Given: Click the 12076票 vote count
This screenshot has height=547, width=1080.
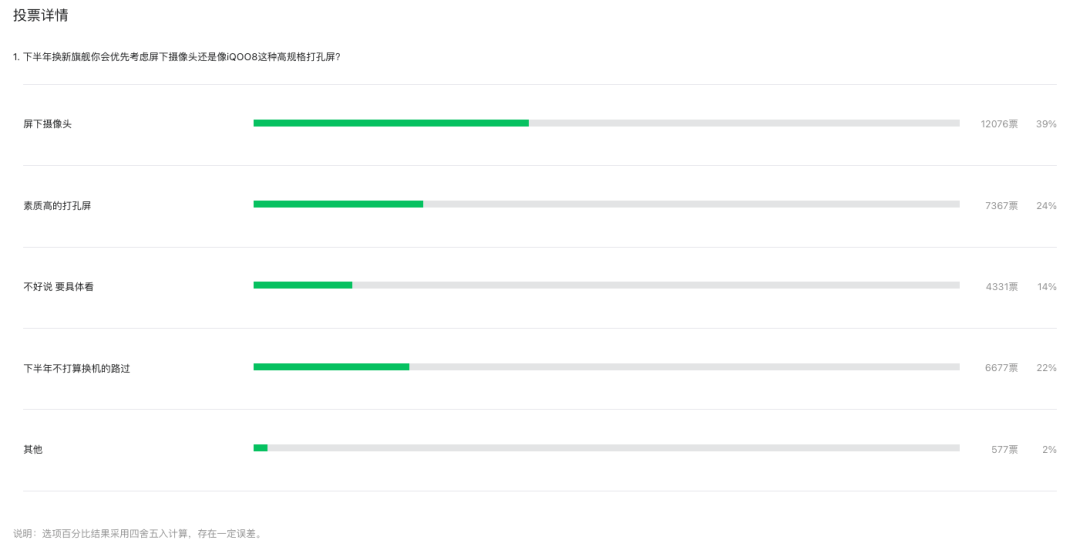Looking at the screenshot, I should click(x=999, y=124).
